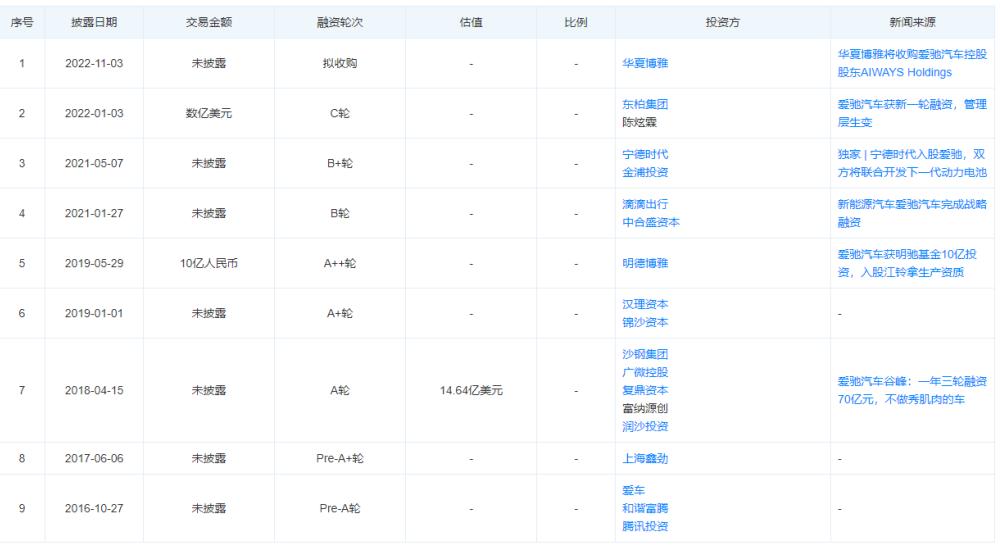Viewport: 1000px width, 550px height.
Task: Select date cell 2017-06-06
Action: 94,458
